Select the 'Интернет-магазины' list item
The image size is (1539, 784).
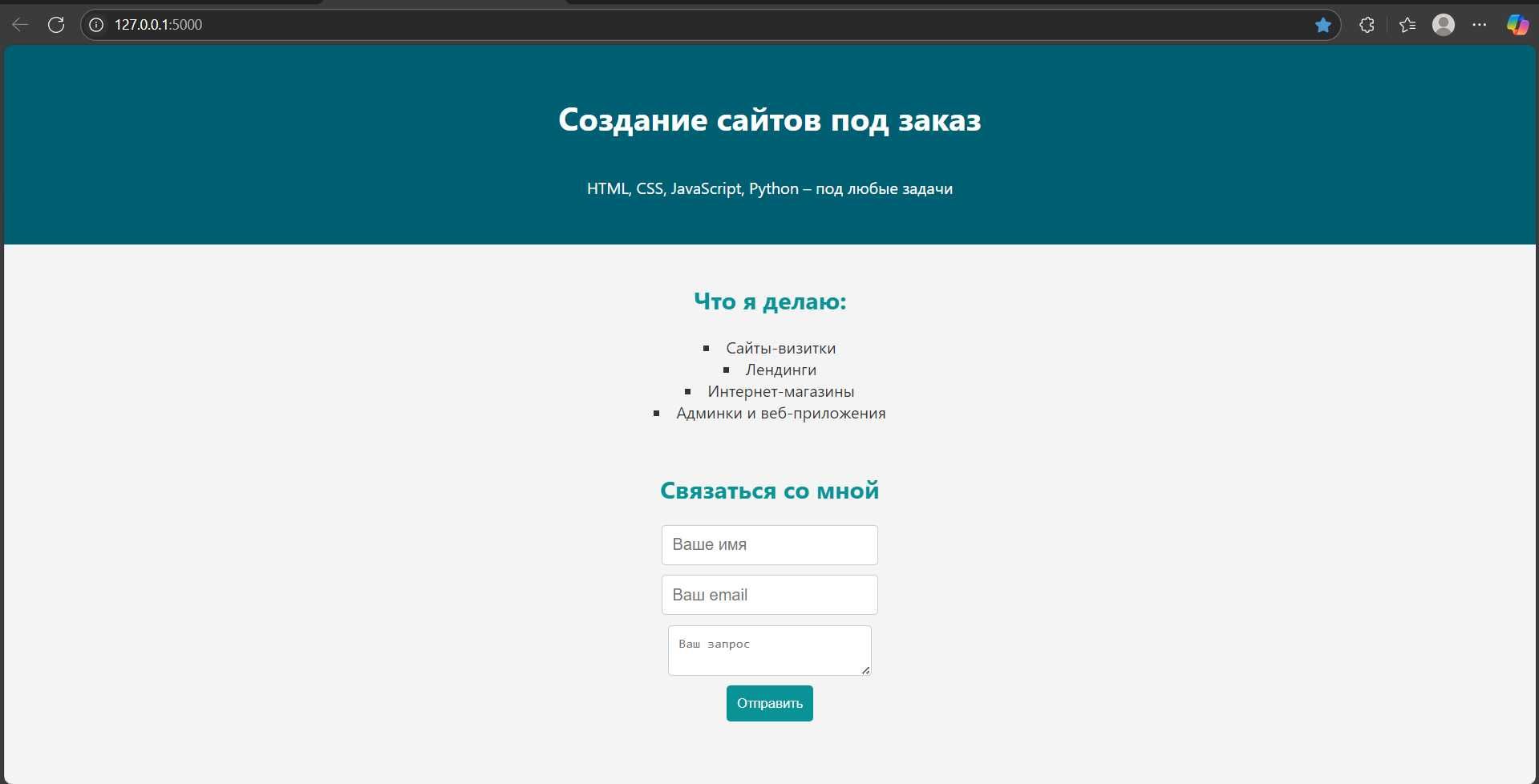(780, 391)
